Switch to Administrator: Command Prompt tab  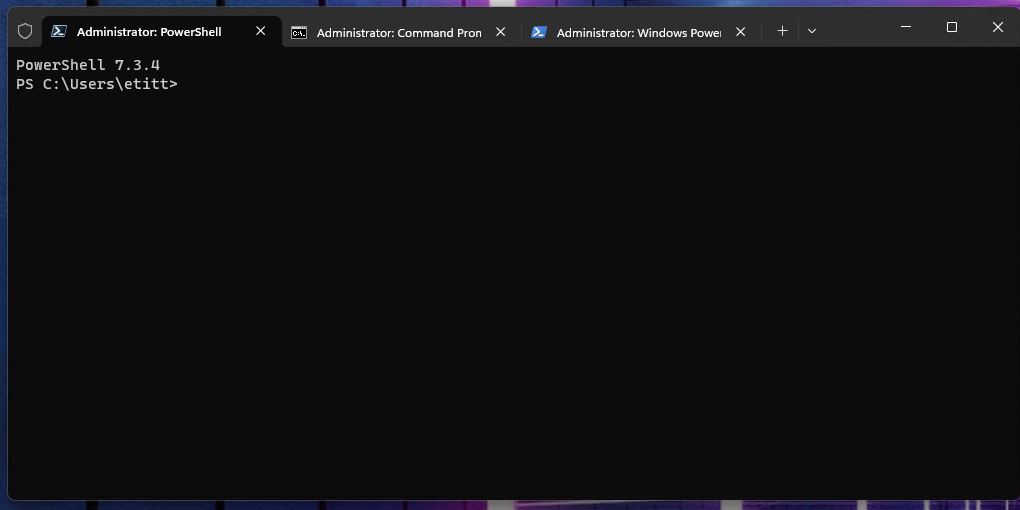click(398, 32)
